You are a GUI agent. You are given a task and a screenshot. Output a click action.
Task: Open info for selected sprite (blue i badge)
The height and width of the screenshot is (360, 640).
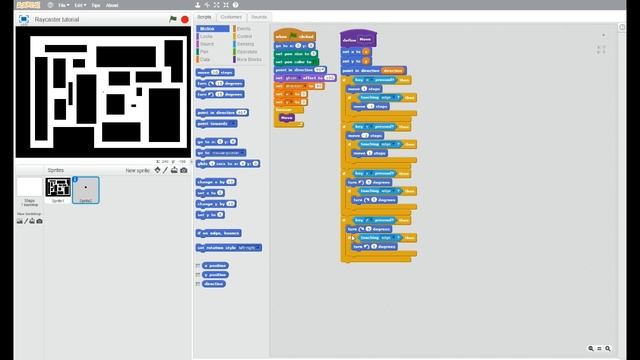point(75,179)
